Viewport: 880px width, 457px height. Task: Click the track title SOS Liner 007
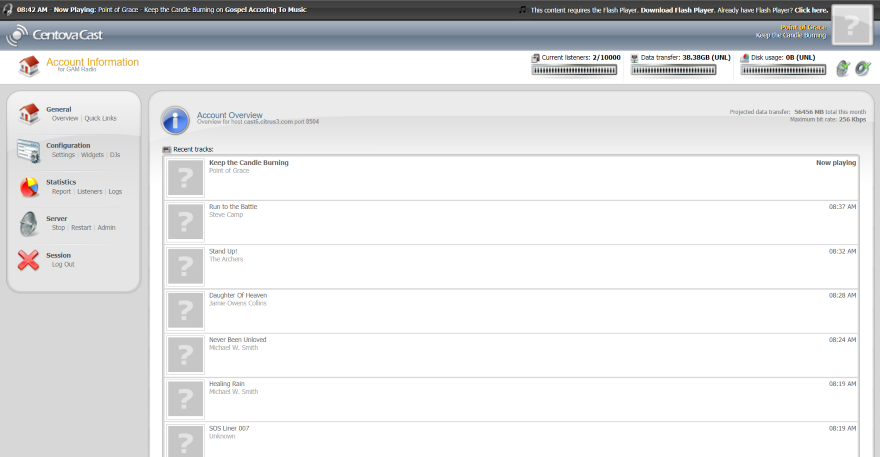pos(229,428)
